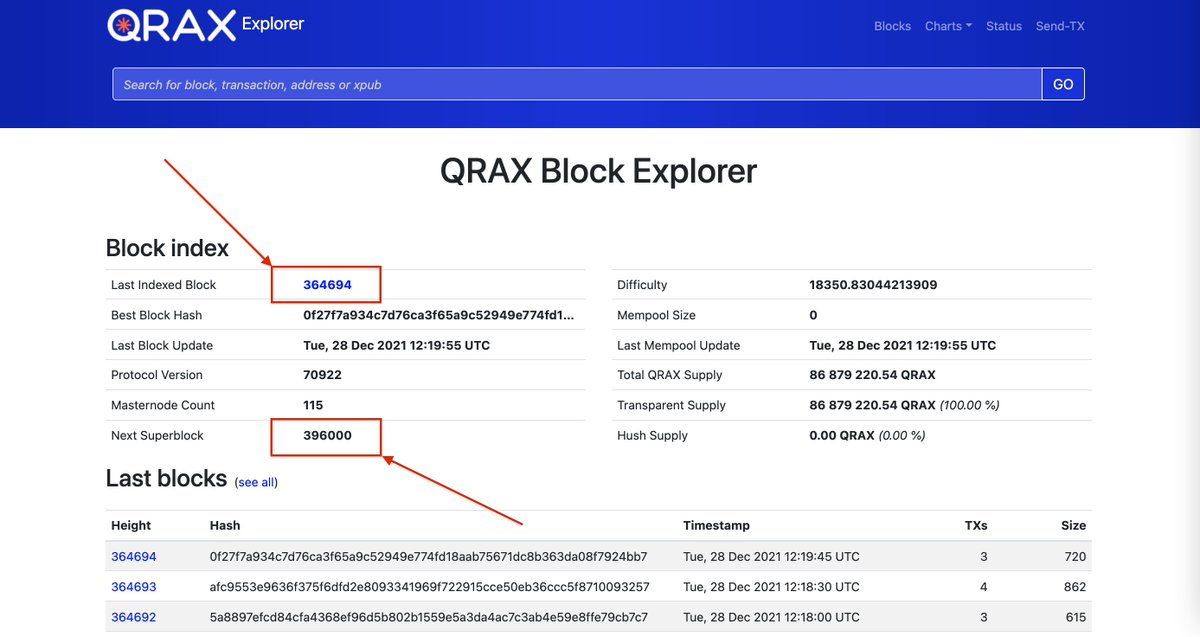Focus the block/transaction search field

pos(577,85)
